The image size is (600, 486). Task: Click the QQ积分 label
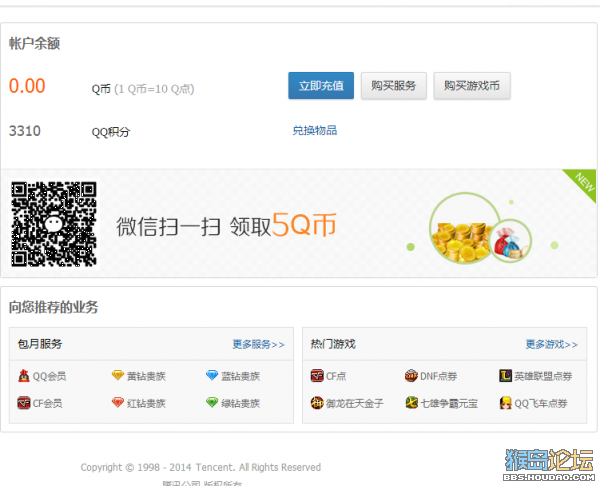(x=111, y=132)
